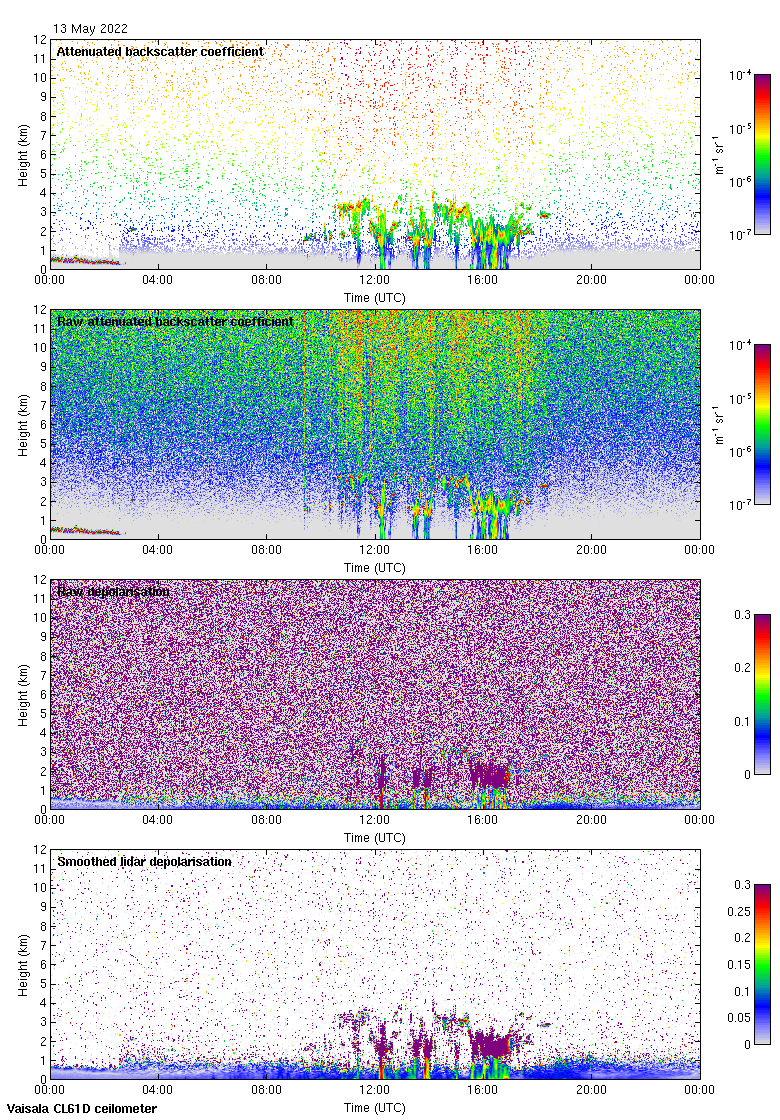Click "Time (UTC)" label under Raw attenuated backscatter plot
780x1120 pixels.
tap(374, 568)
